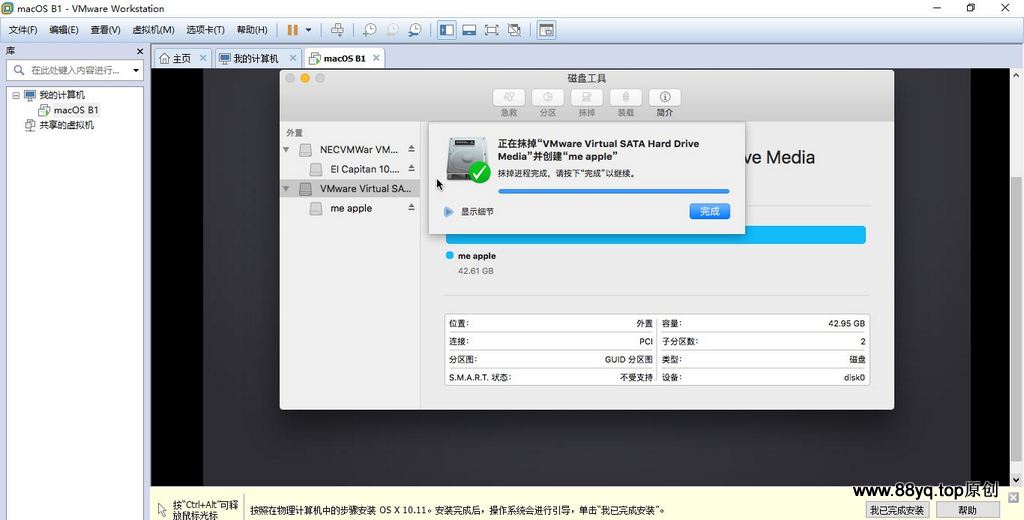Close the yellow install hint bar

[1013, 498]
